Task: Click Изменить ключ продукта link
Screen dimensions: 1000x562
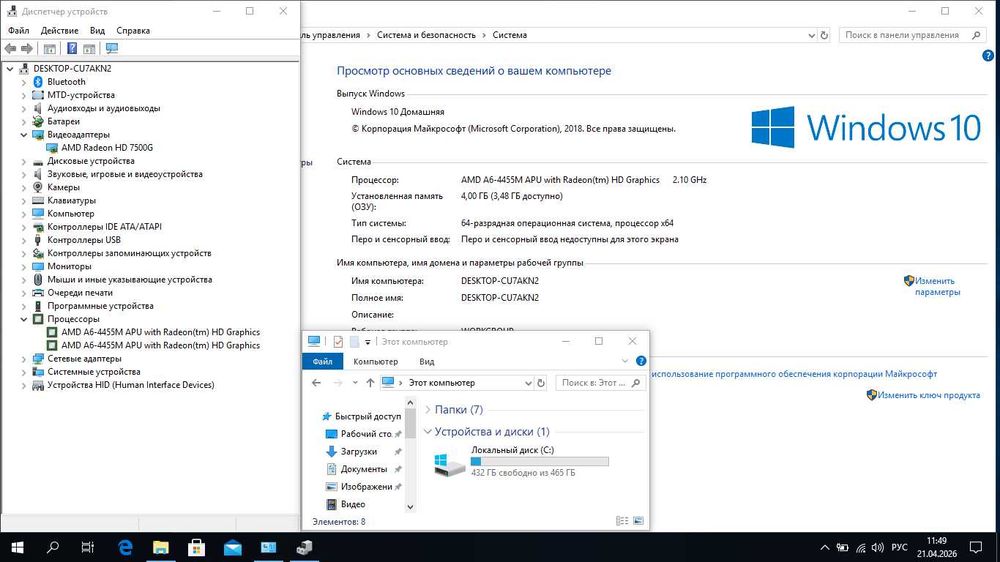Action: [x=929, y=395]
